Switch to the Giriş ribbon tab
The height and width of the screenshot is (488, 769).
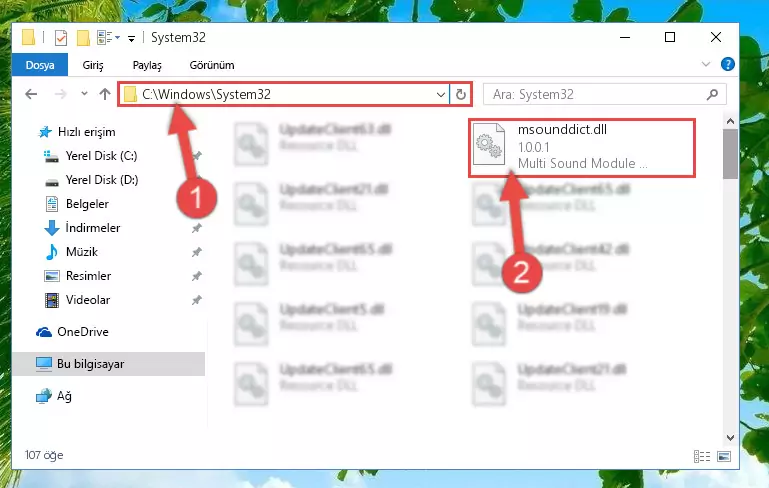pos(93,65)
